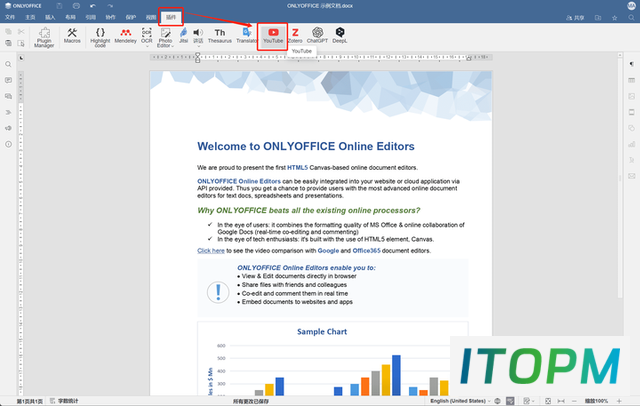The image size is (640, 406).
Task: Open the user avatar at top right
Action: click(x=631, y=6)
